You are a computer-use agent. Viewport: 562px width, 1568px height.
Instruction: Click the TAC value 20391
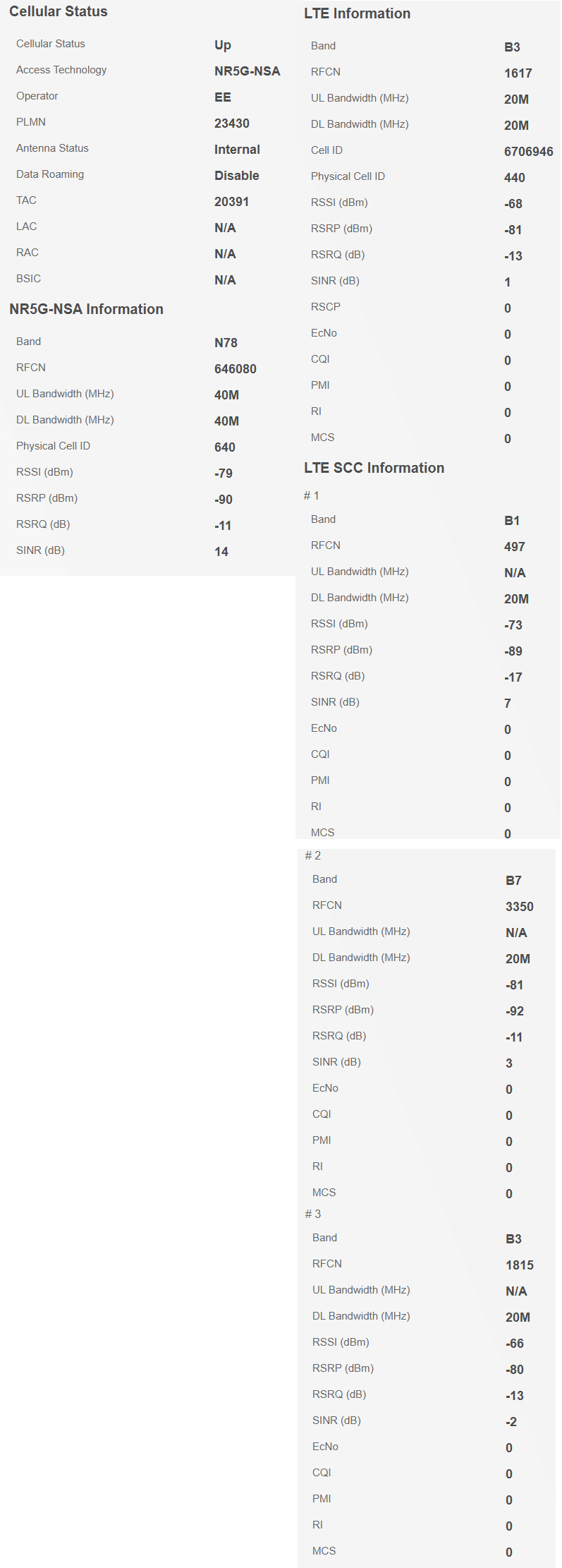click(232, 202)
